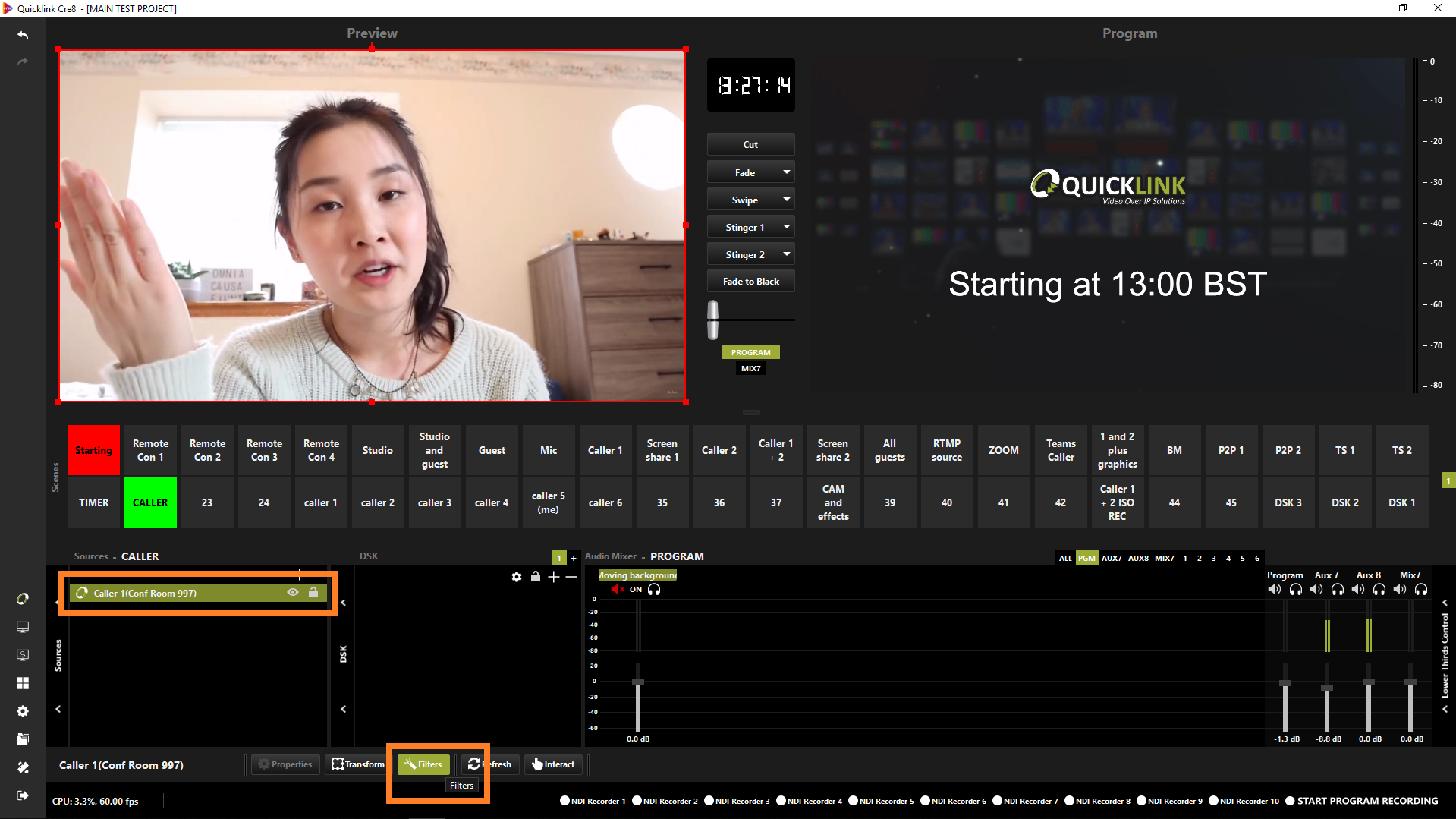Toggle lock on Caller 1 source
Screen dimensions: 1456x819
coord(313,593)
